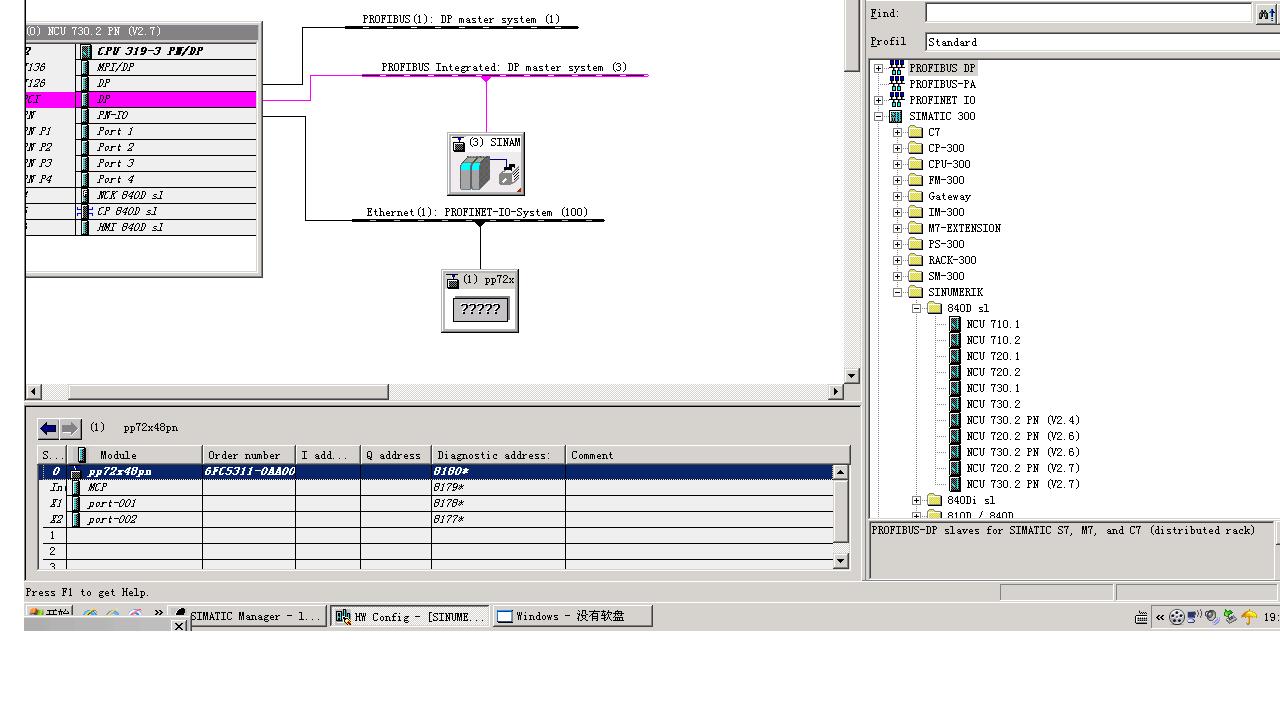This screenshot has width=1280, height=720.
Task: Expand the 840Di sl folder
Action: pyautogui.click(x=916, y=500)
